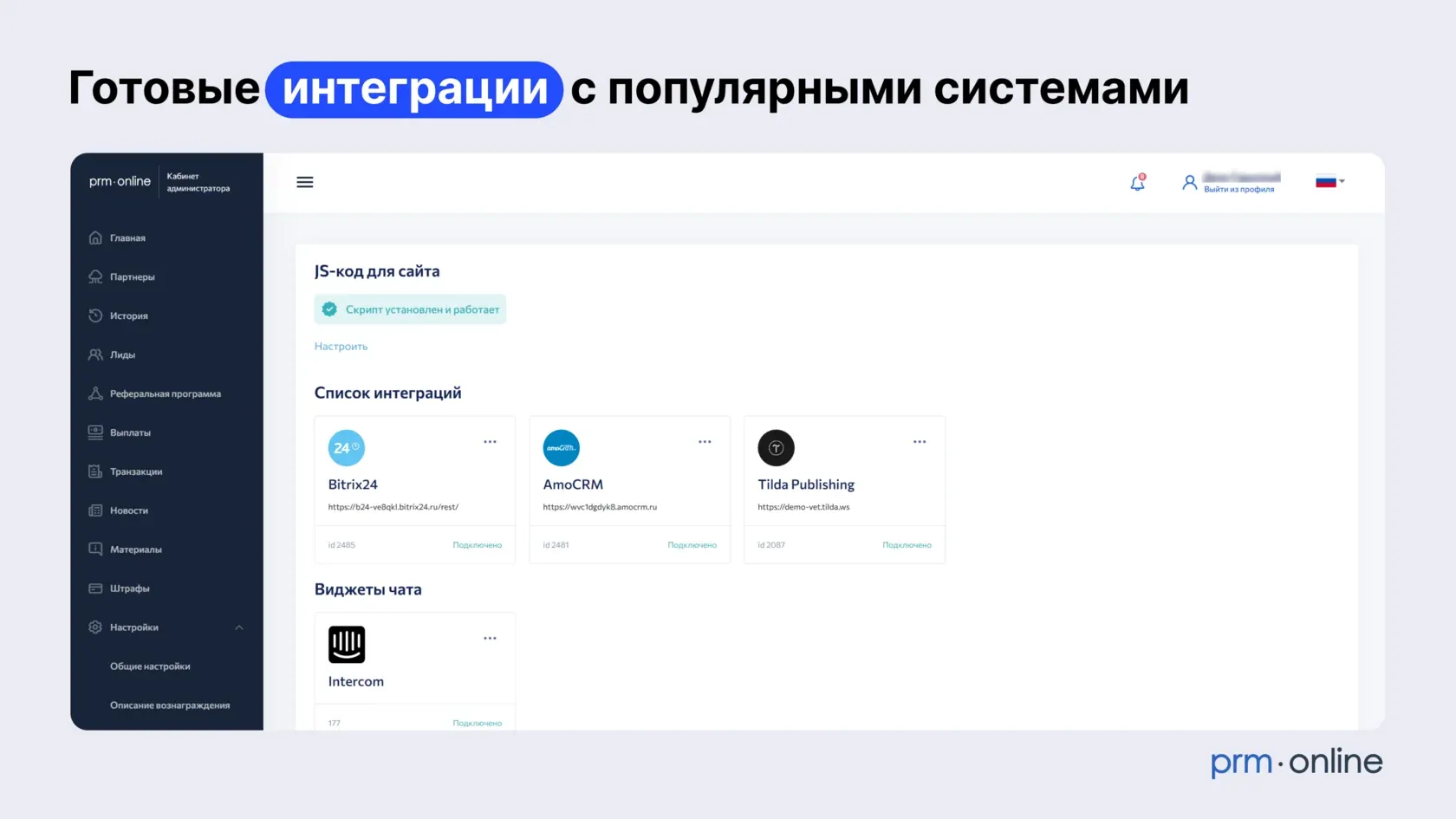Click the Bitrix24 logo icon

346,448
